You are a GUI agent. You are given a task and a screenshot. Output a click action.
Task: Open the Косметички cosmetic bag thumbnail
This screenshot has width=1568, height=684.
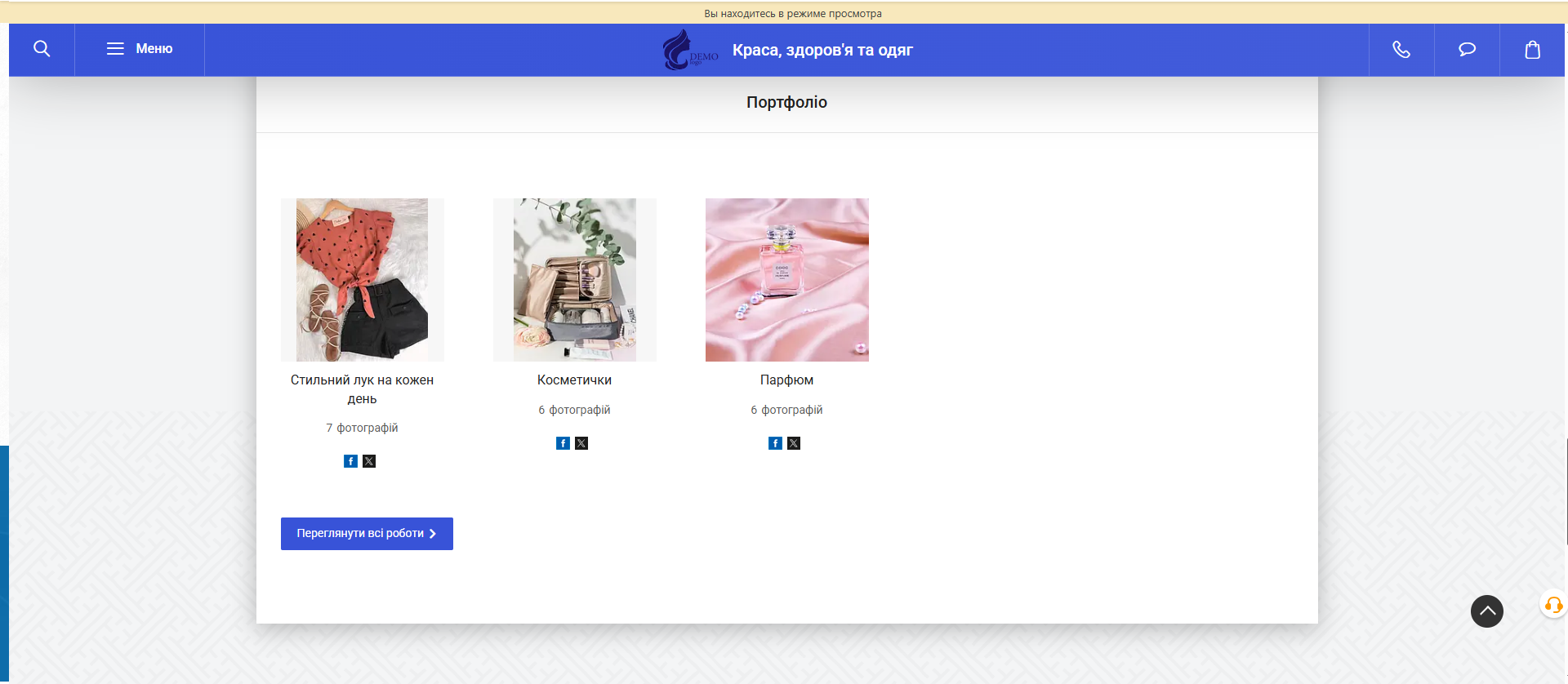(x=575, y=280)
